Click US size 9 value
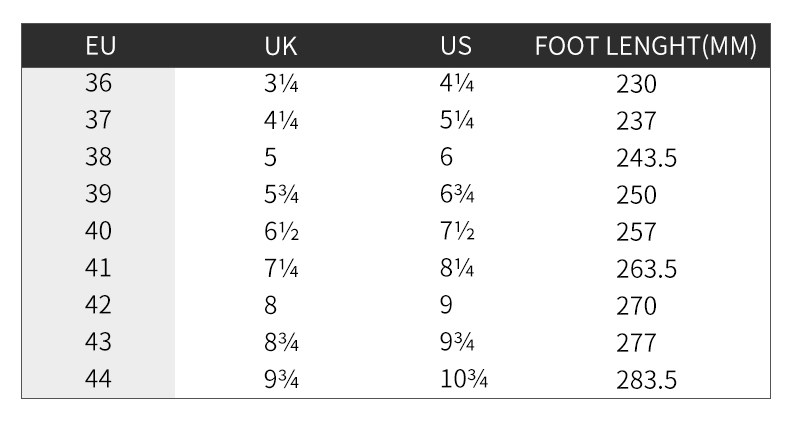This screenshot has height=445, width=790. point(446,305)
